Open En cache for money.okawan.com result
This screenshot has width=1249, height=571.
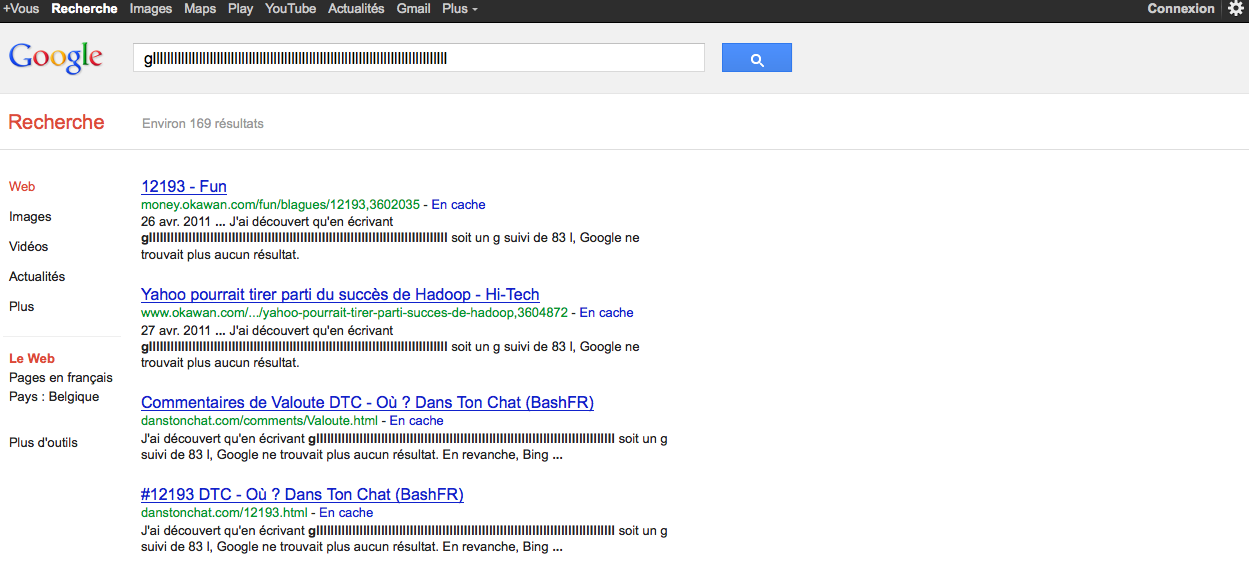458,205
